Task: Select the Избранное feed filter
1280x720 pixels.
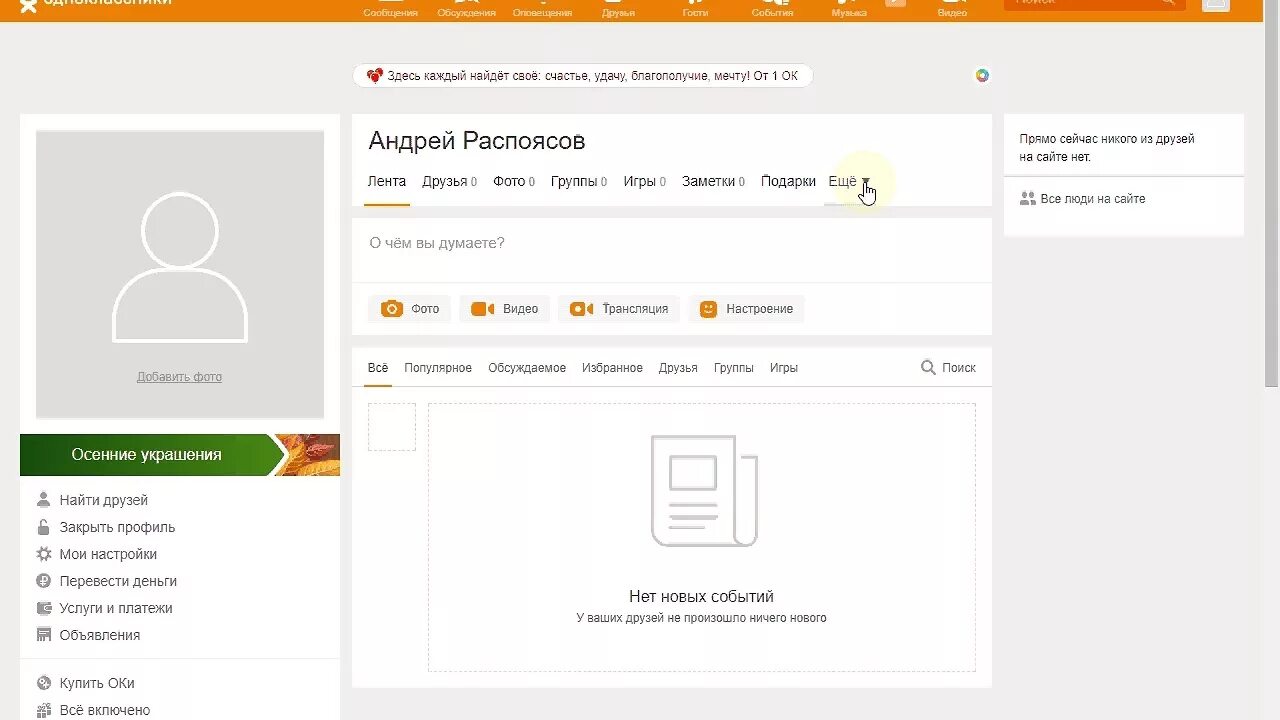Action: click(x=612, y=368)
